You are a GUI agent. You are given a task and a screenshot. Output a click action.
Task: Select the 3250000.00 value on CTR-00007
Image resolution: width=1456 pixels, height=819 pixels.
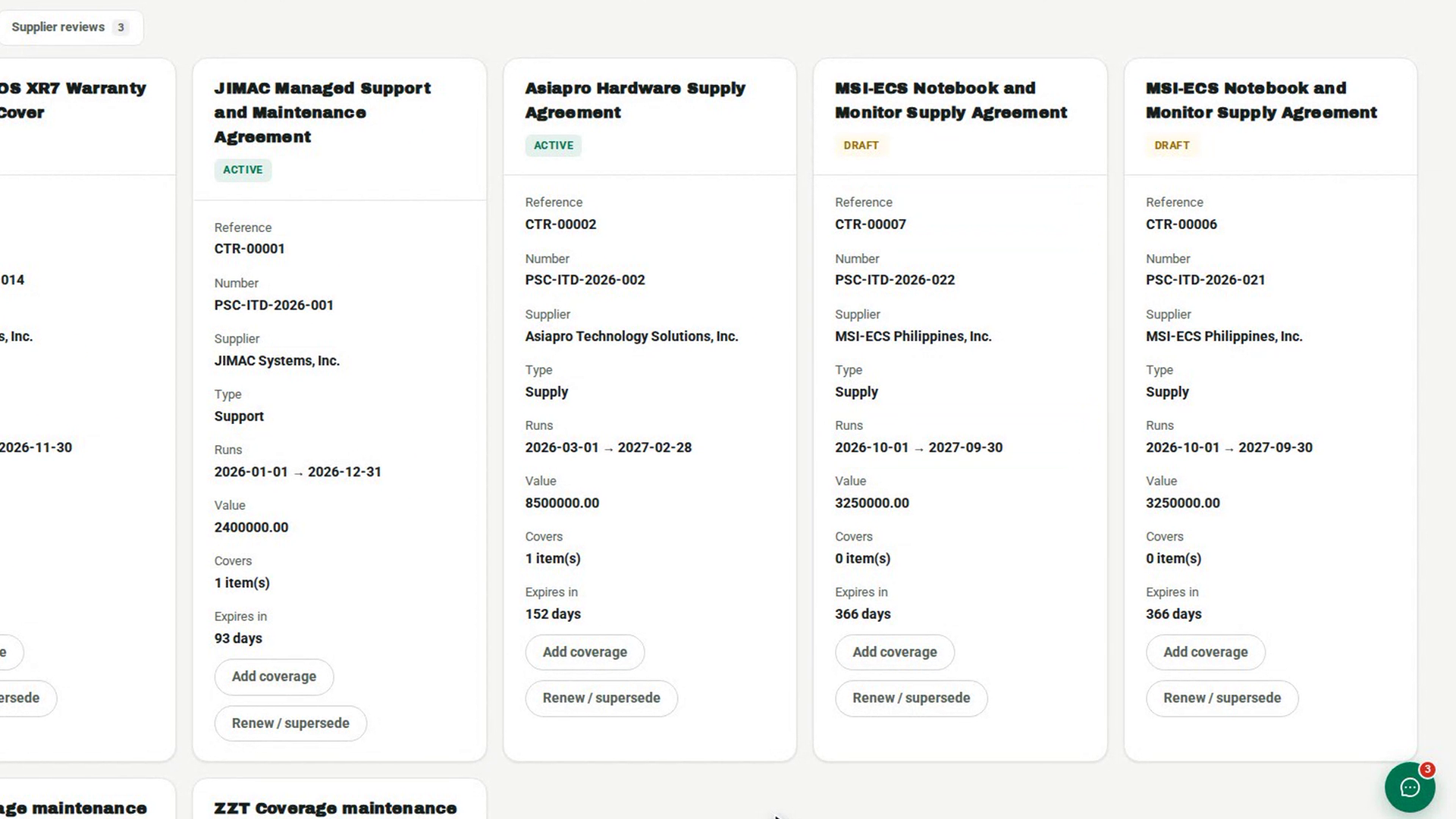pyautogui.click(x=872, y=503)
